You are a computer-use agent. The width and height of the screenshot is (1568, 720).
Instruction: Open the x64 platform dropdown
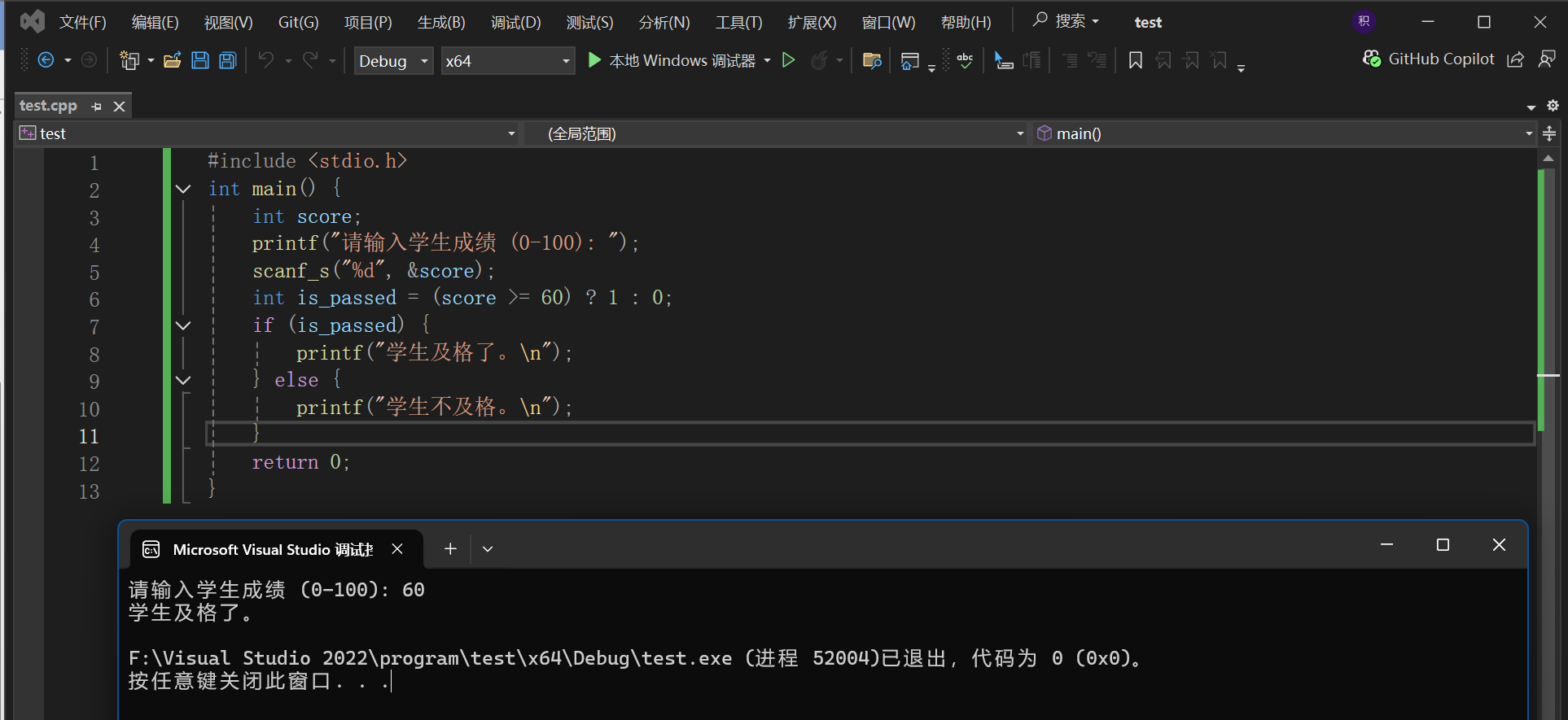coord(508,61)
